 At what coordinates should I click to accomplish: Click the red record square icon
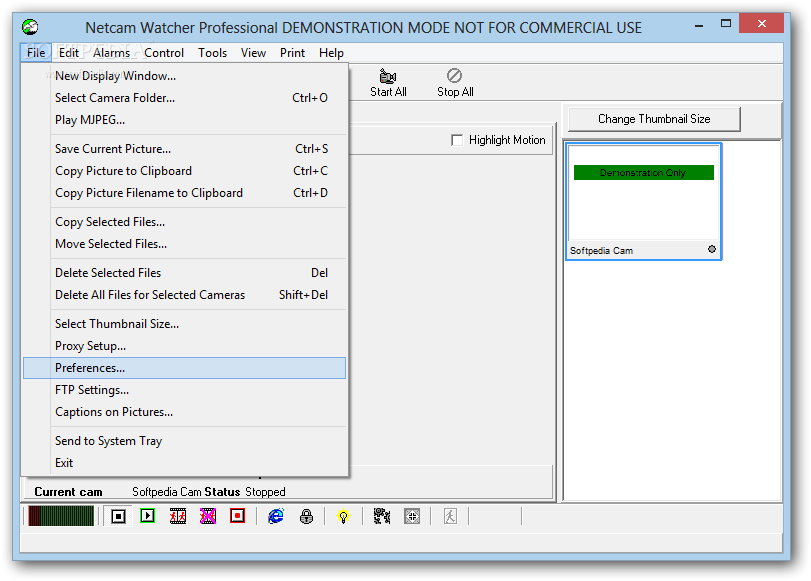237,516
